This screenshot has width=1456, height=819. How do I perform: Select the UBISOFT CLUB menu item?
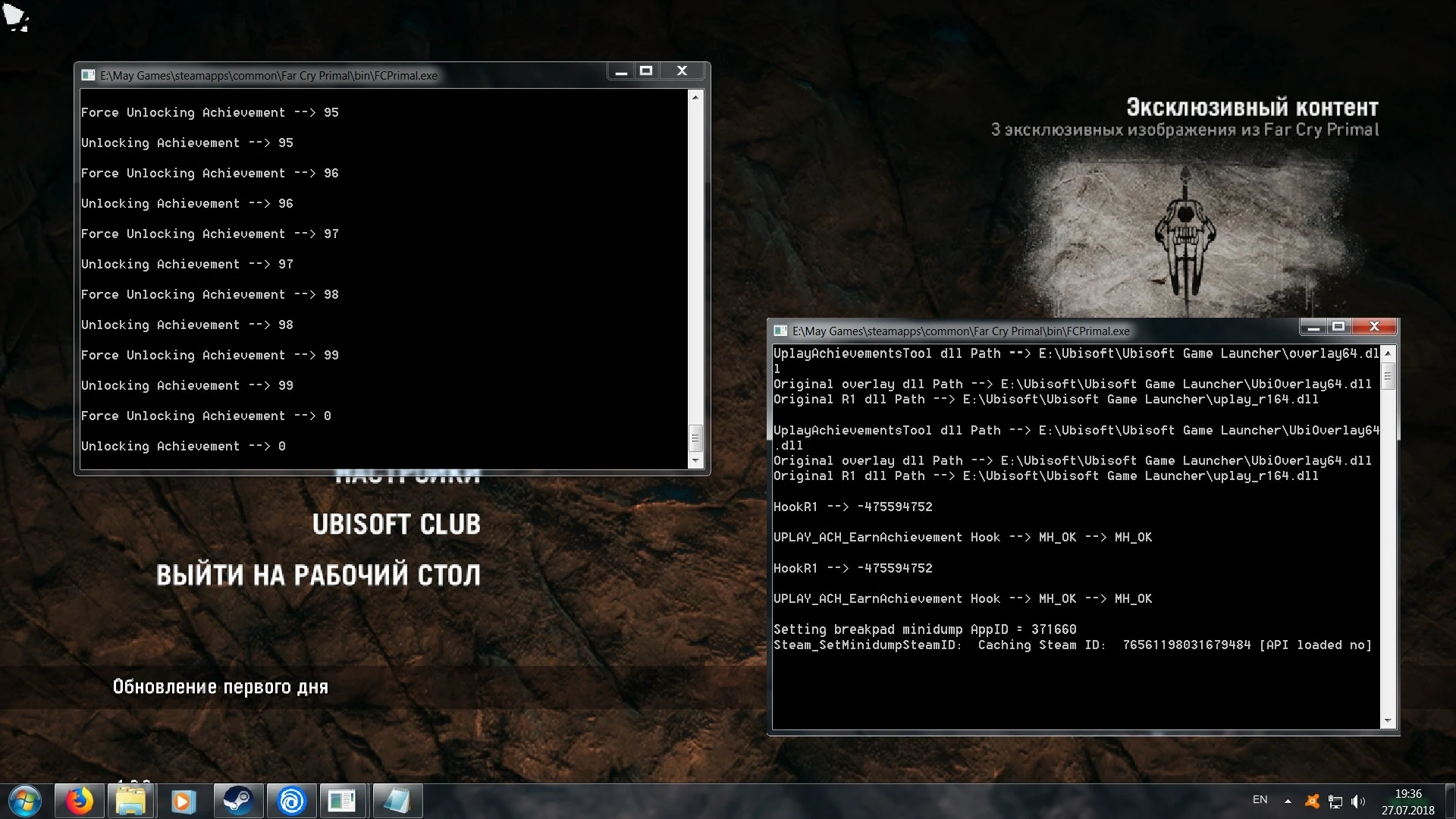coord(397,522)
